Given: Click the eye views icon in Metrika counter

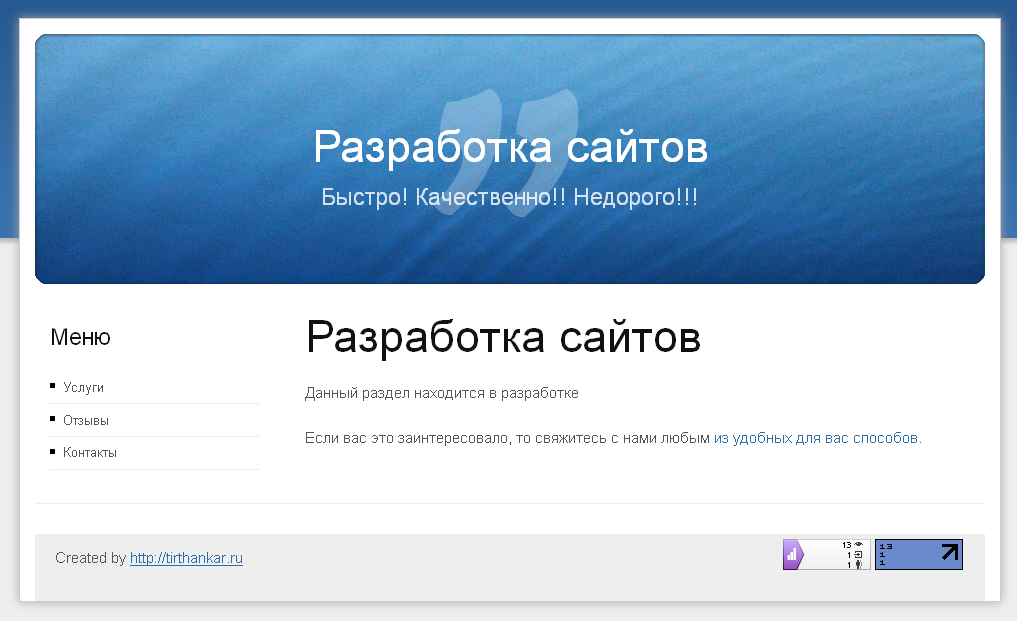Looking at the screenshot, I should (x=858, y=545).
